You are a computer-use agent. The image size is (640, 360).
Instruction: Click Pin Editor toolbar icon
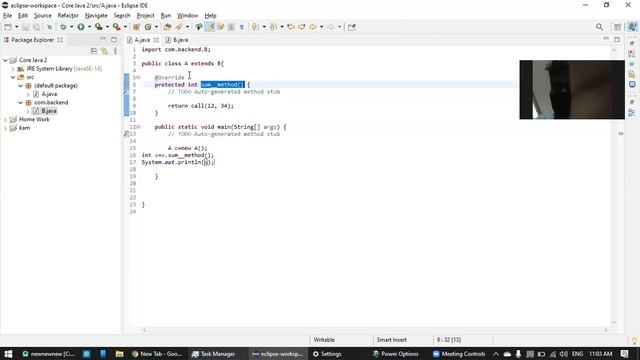tap(351, 27)
